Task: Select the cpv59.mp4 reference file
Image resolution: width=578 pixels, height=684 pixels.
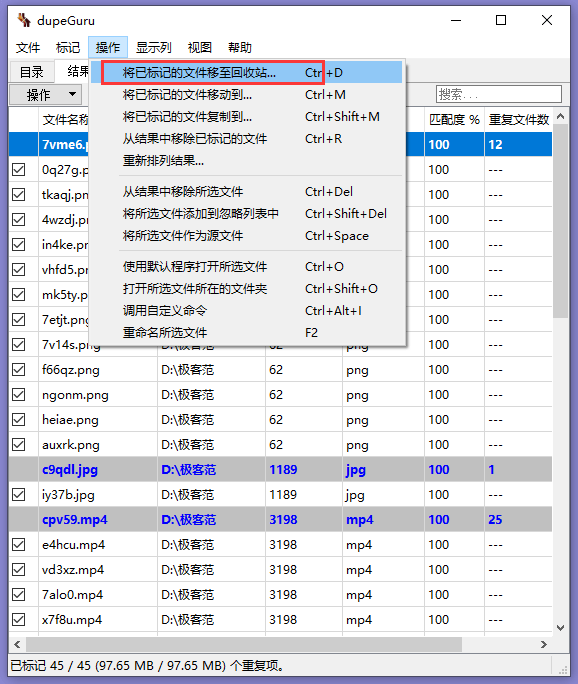Action: coord(75,520)
